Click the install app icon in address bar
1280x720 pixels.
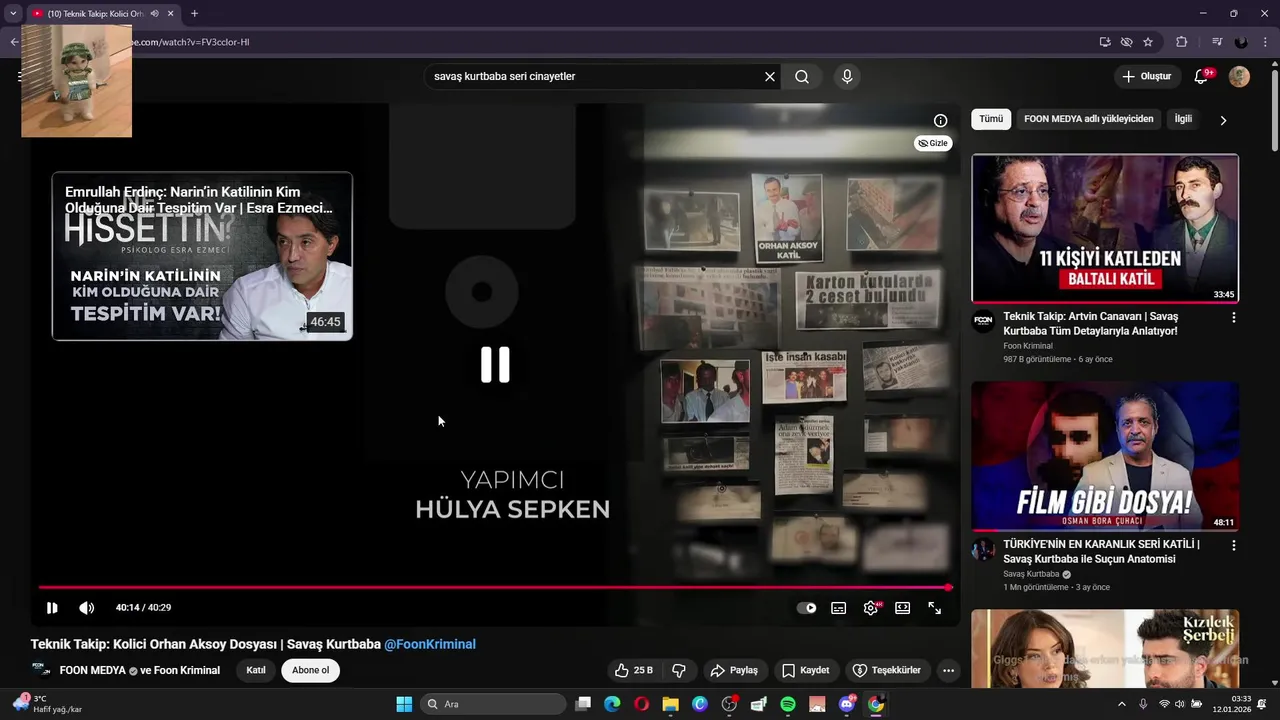click(1105, 42)
